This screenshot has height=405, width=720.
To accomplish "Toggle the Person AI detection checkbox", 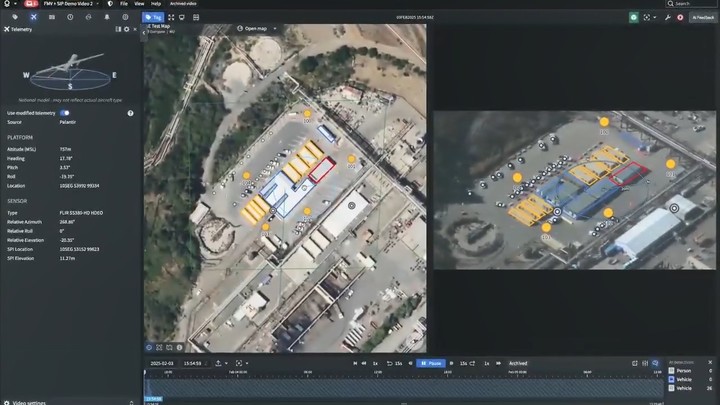I will click(672, 371).
